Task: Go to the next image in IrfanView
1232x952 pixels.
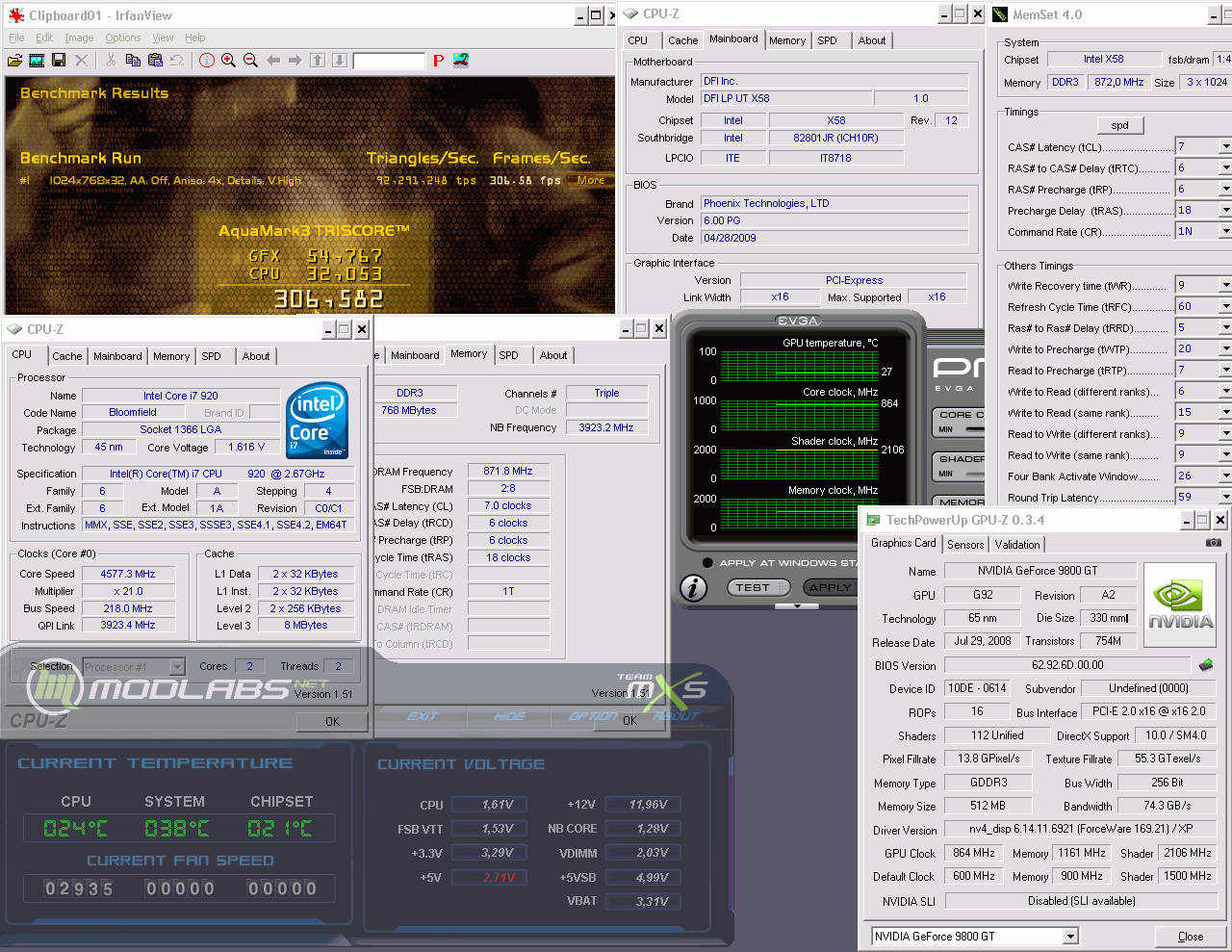Action: tap(295, 61)
